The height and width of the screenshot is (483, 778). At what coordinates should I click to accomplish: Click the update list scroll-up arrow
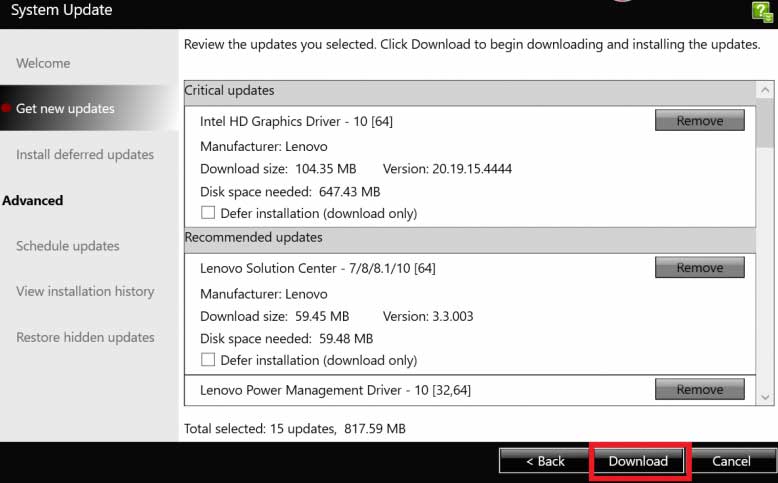point(765,90)
